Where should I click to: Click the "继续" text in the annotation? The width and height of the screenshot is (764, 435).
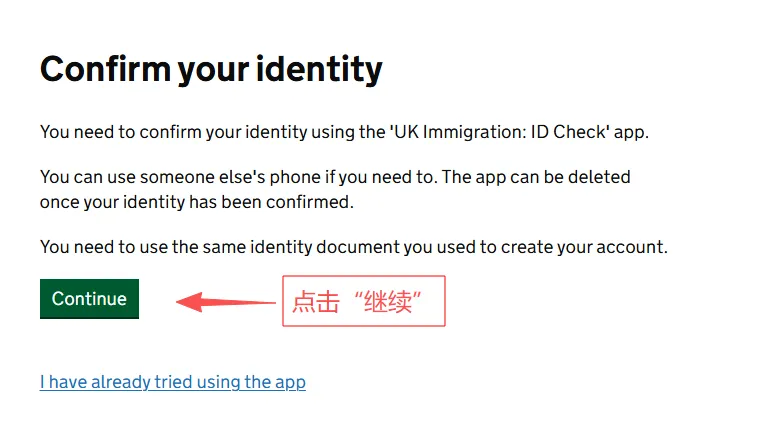399,302
